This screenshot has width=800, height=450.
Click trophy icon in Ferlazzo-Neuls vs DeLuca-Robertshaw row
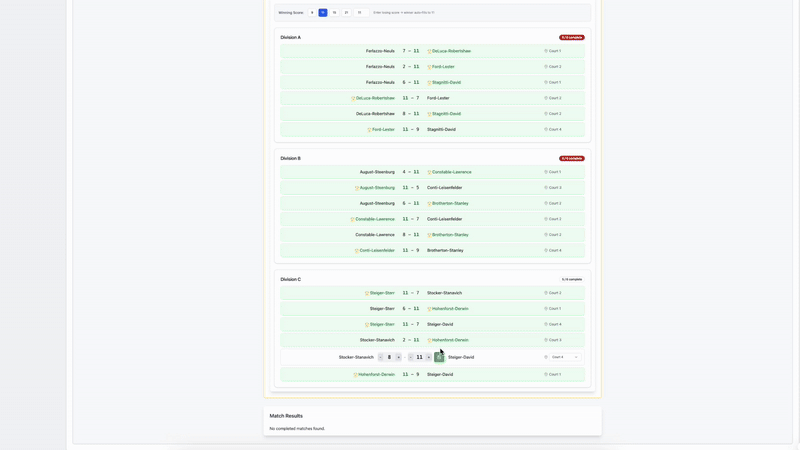429,51
